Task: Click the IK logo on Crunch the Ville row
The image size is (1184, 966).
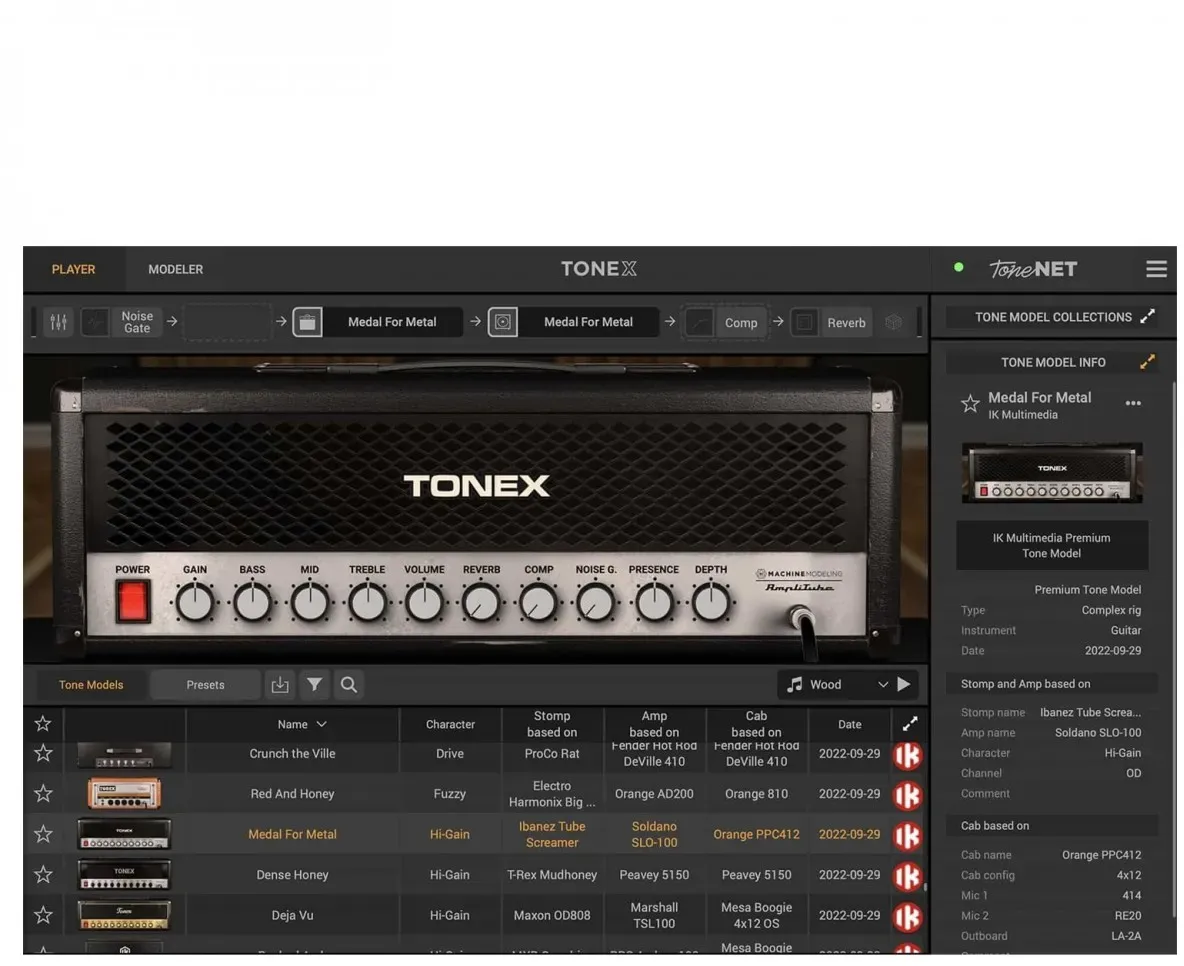Action: click(908, 755)
